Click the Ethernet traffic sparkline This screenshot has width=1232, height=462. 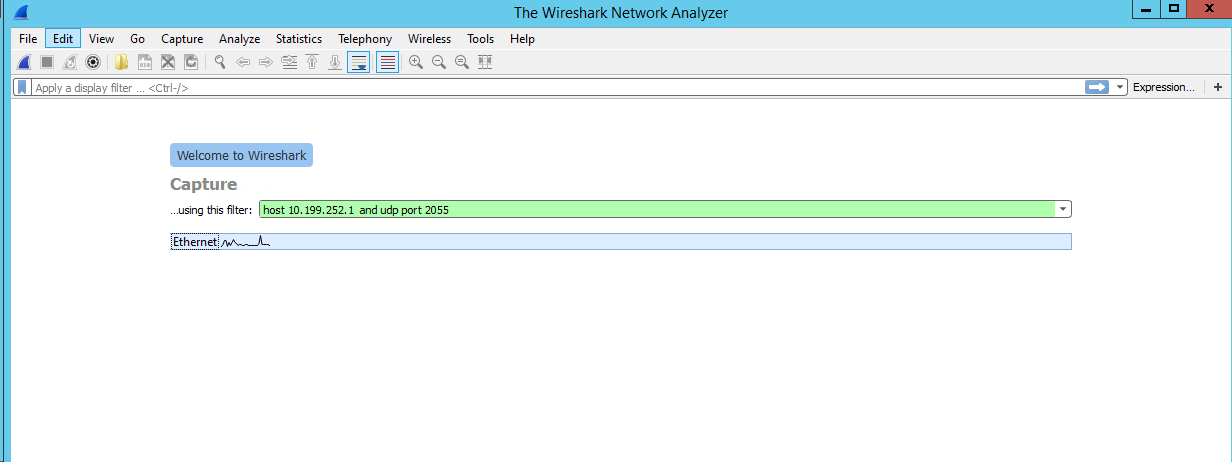tap(246, 242)
